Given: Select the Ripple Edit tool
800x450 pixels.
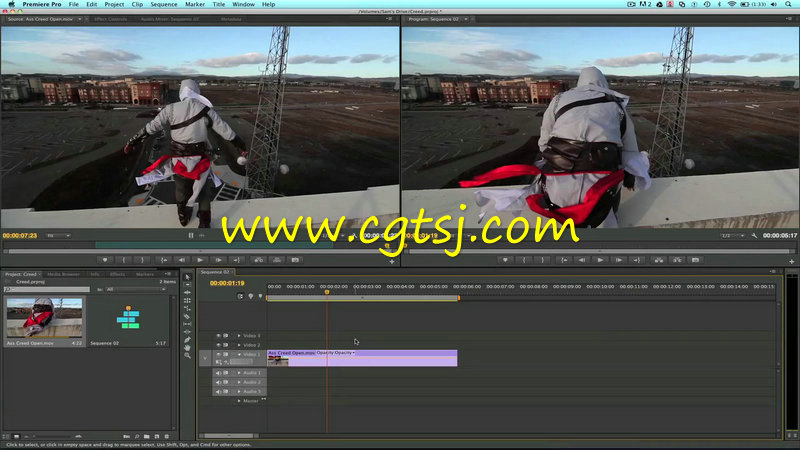Looking at the screenshot, I should (187, 292).
